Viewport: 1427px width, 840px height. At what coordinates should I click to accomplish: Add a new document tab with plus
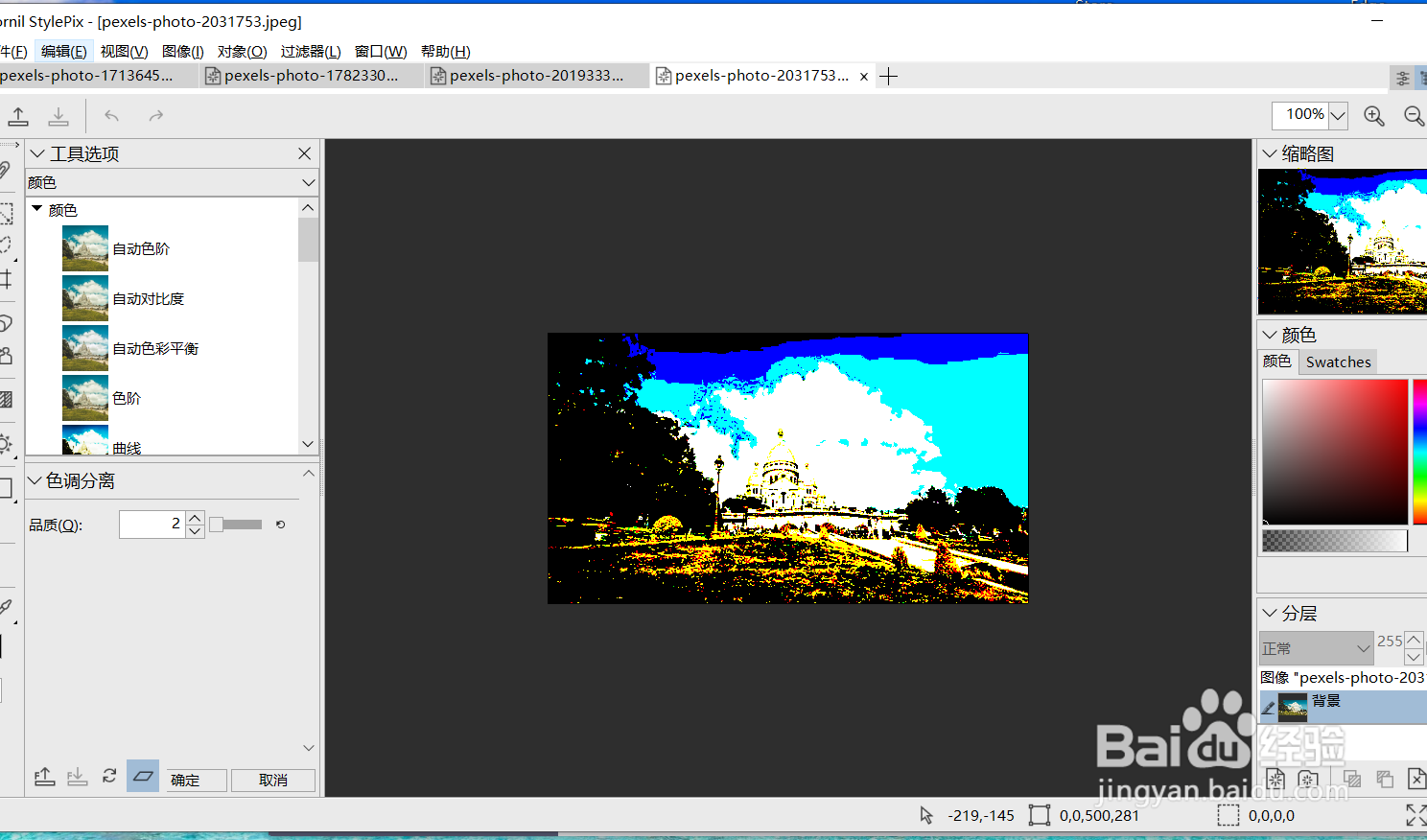coord(889,77)
